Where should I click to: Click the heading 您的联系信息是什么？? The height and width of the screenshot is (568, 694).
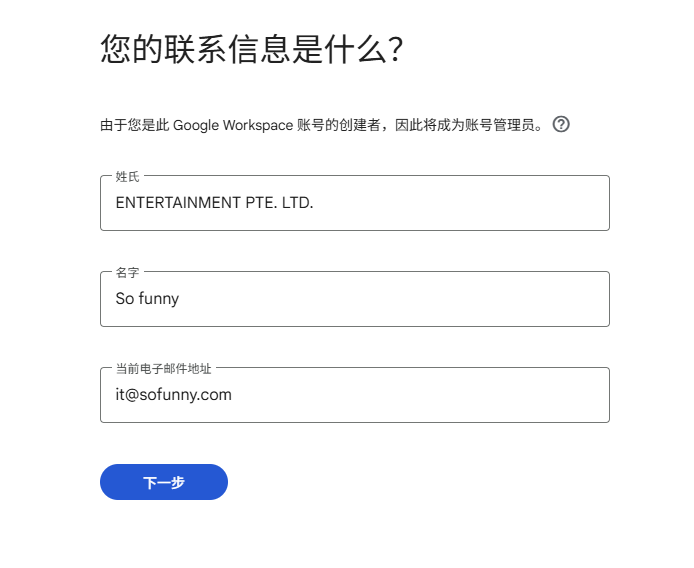[251, 49]
